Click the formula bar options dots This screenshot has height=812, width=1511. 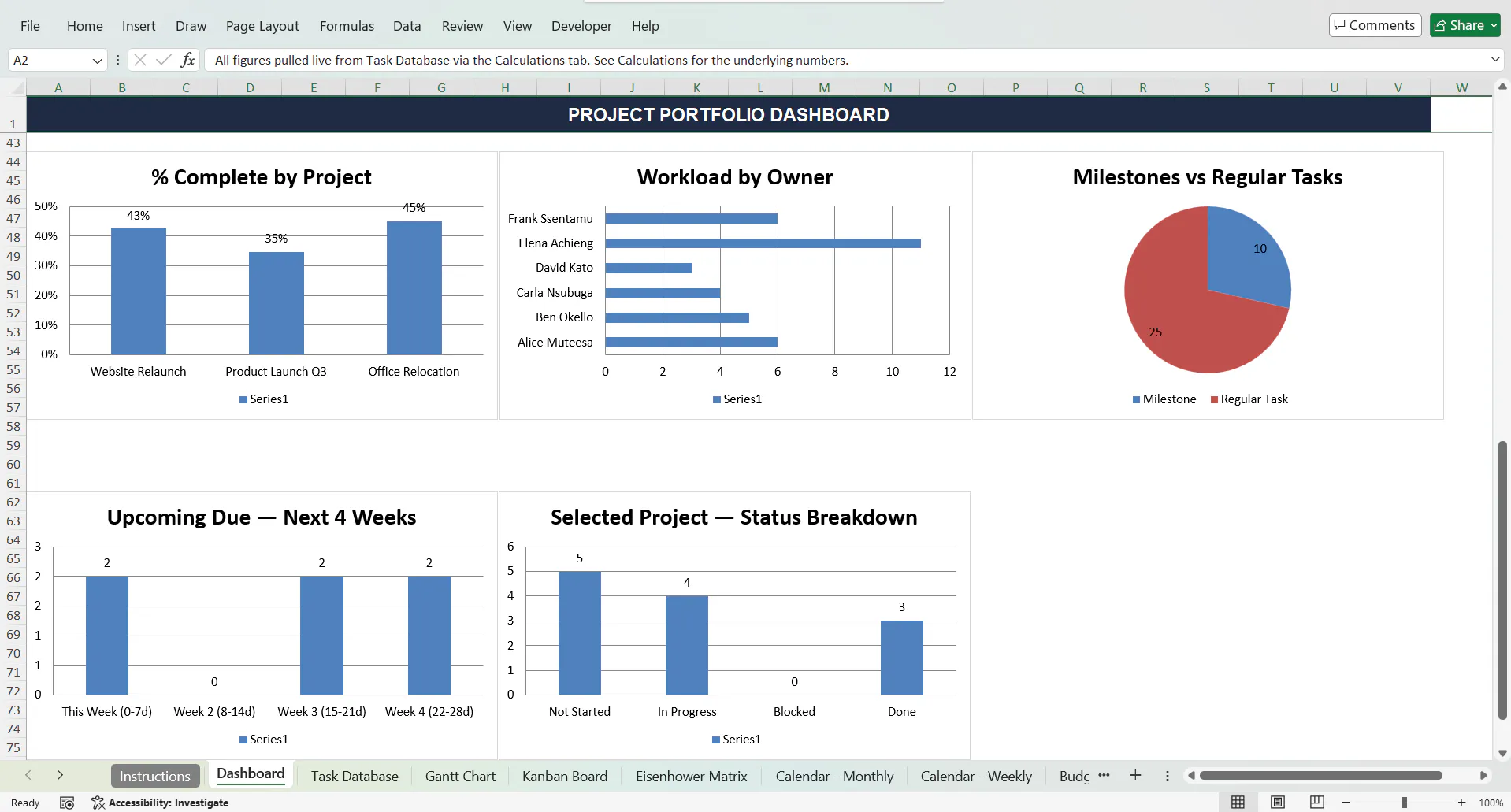click(x=117, y=60)
